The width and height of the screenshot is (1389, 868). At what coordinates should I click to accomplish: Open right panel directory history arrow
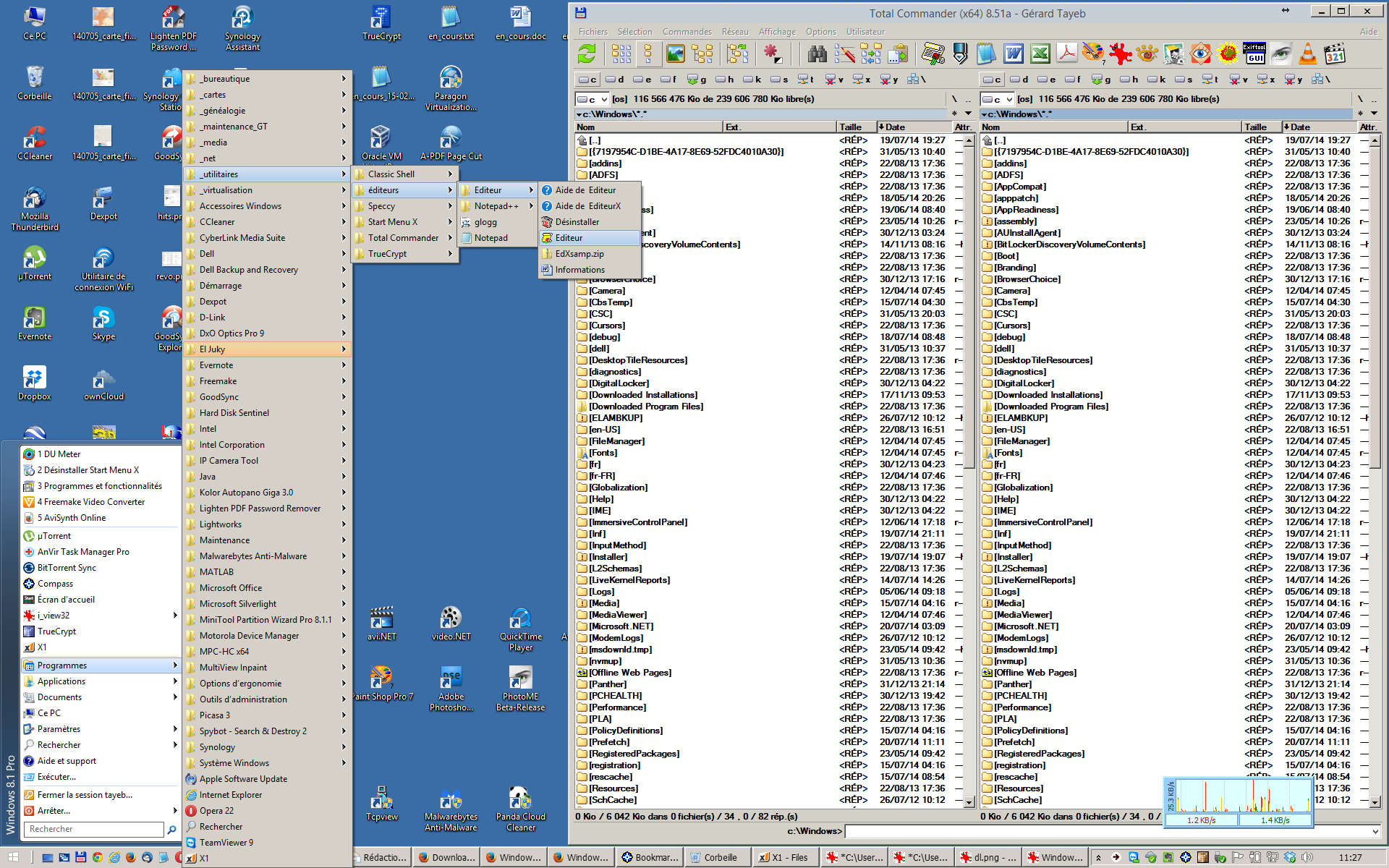pyautogui.click(x=1373, y=114)
